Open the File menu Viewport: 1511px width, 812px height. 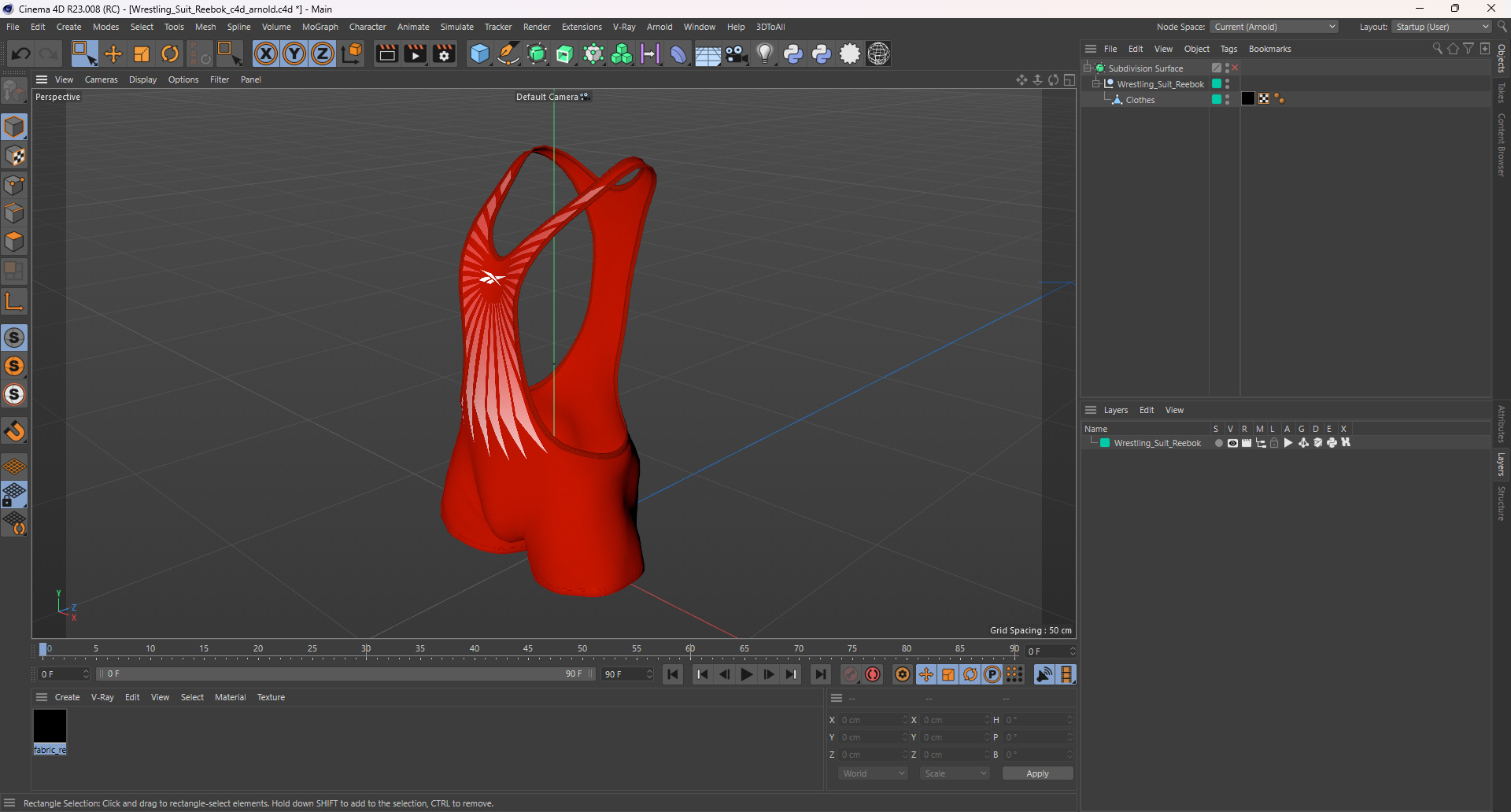tap(13, 27)
